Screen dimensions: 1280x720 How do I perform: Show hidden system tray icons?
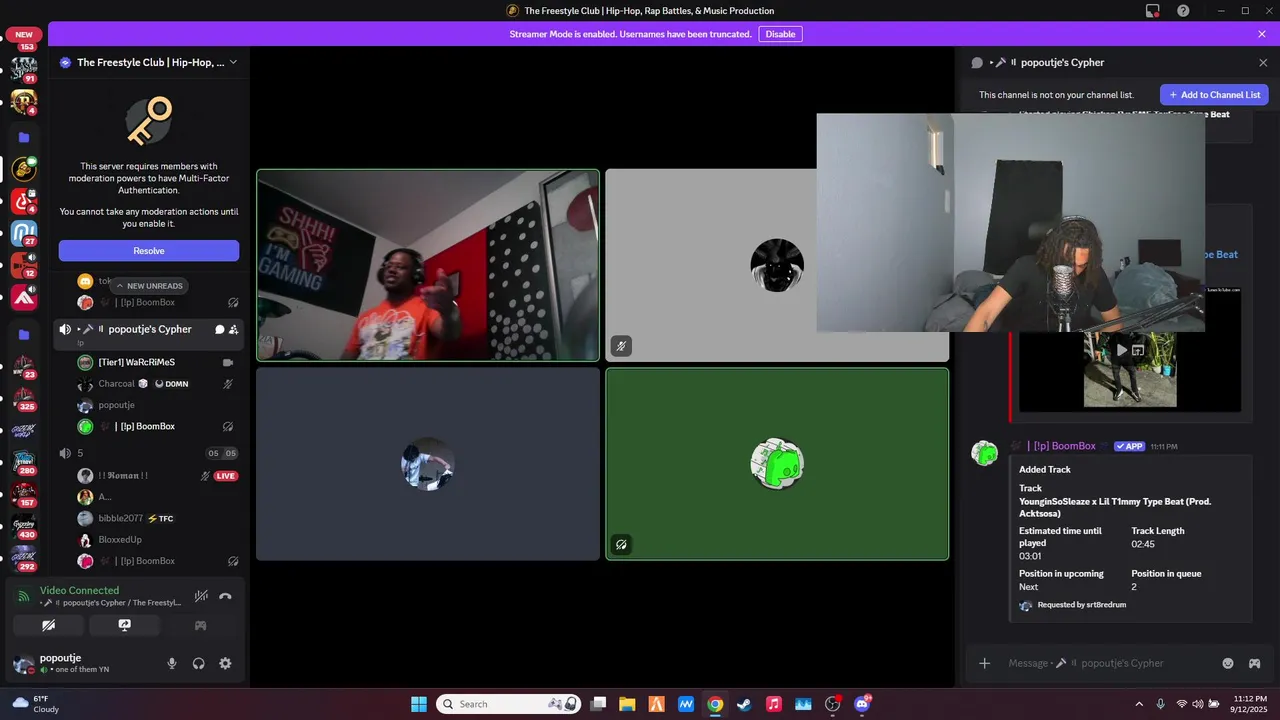pyautogui.click(x=1139, y=704)
